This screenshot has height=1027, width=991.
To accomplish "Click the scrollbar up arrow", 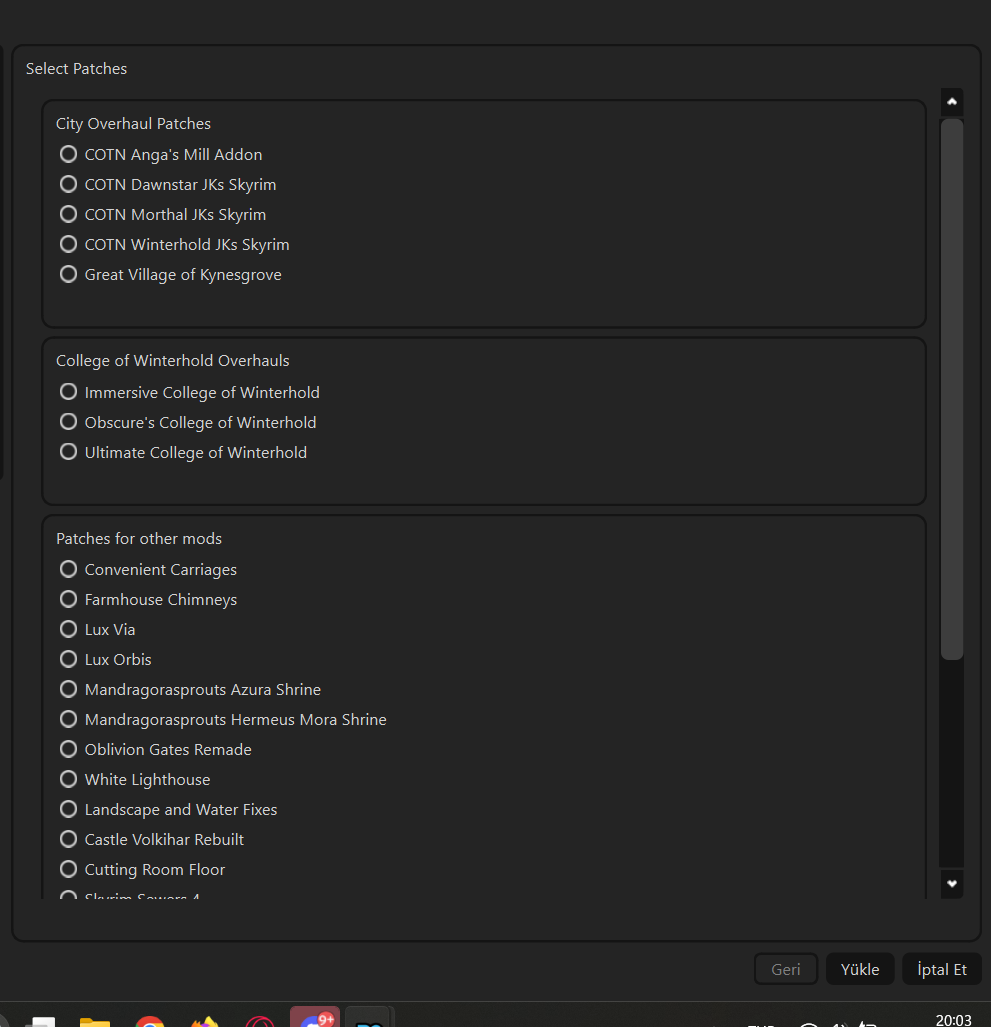I will pos(952,102).
